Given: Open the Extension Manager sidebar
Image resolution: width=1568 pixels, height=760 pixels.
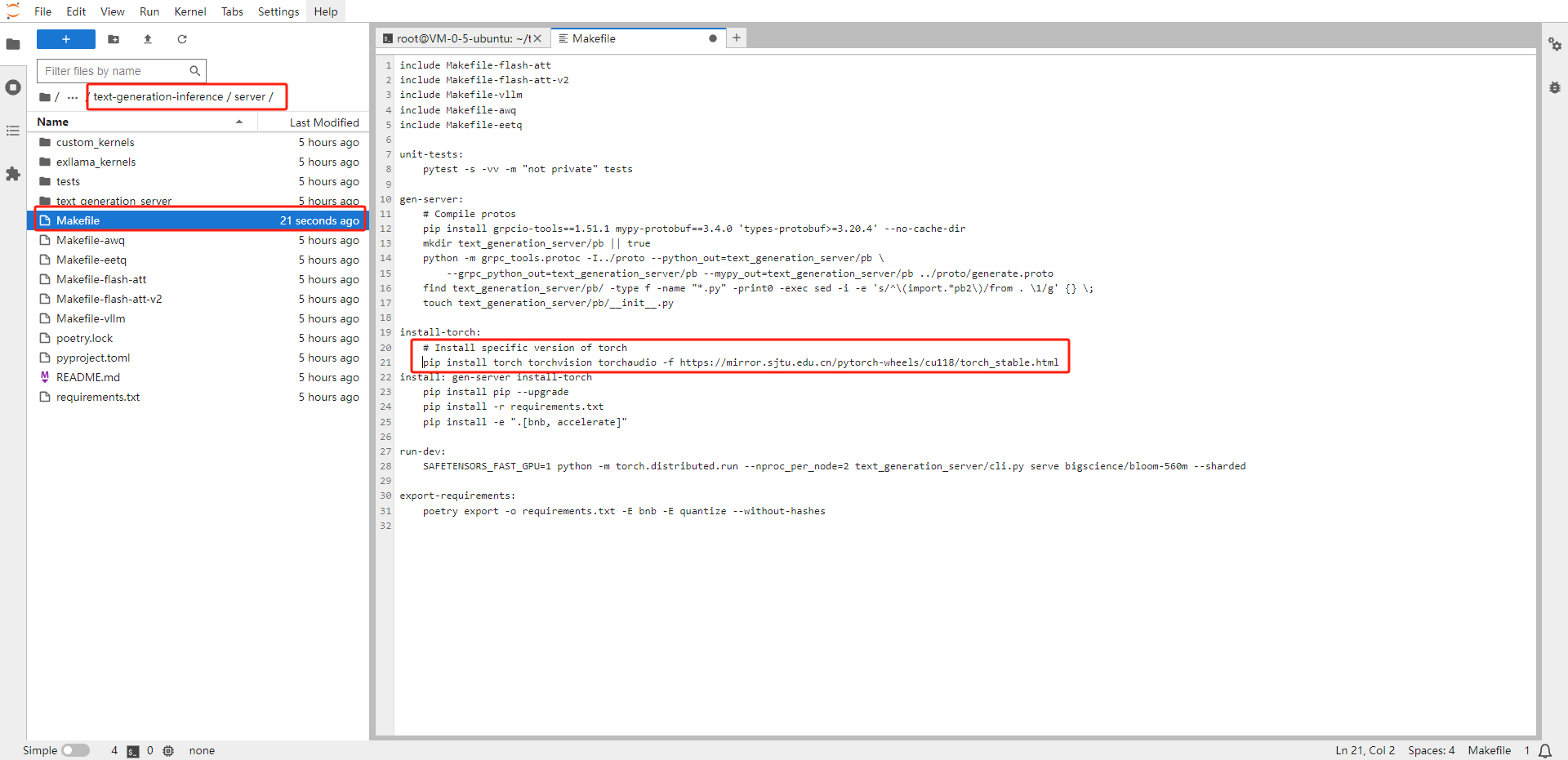Looking at the screenshot, I should (x=13, y=174).
